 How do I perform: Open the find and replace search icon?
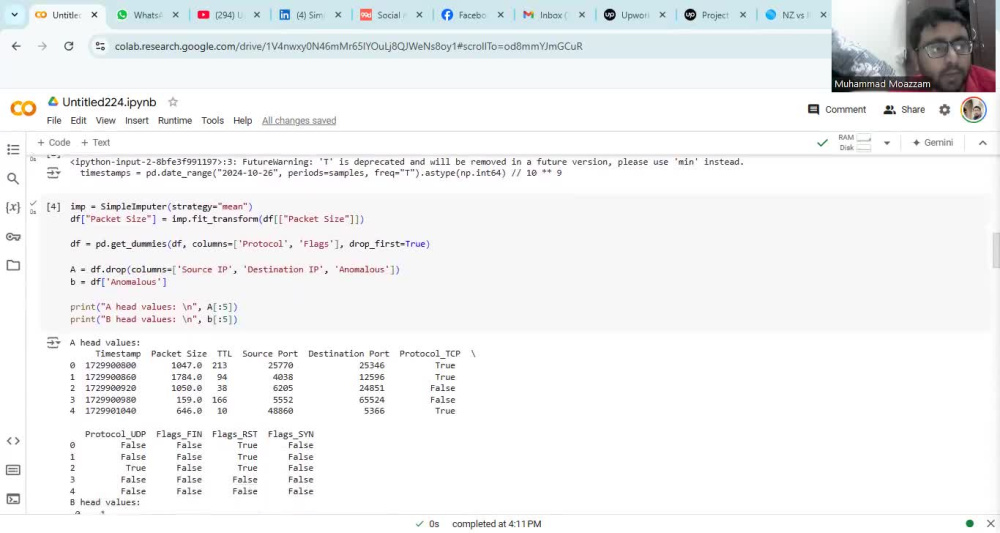point(13,179)
